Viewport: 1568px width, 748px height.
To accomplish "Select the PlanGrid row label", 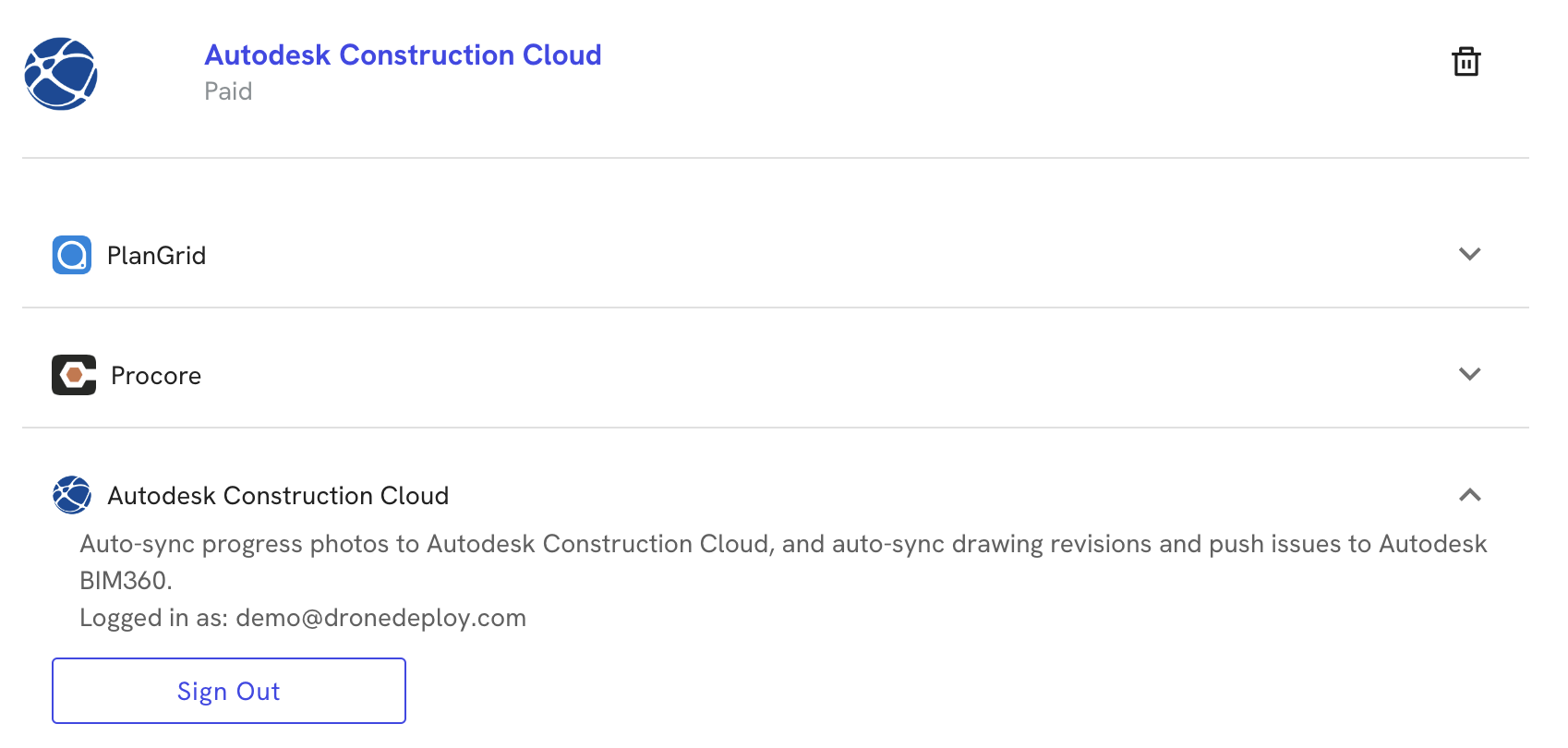I will point(156,256).
